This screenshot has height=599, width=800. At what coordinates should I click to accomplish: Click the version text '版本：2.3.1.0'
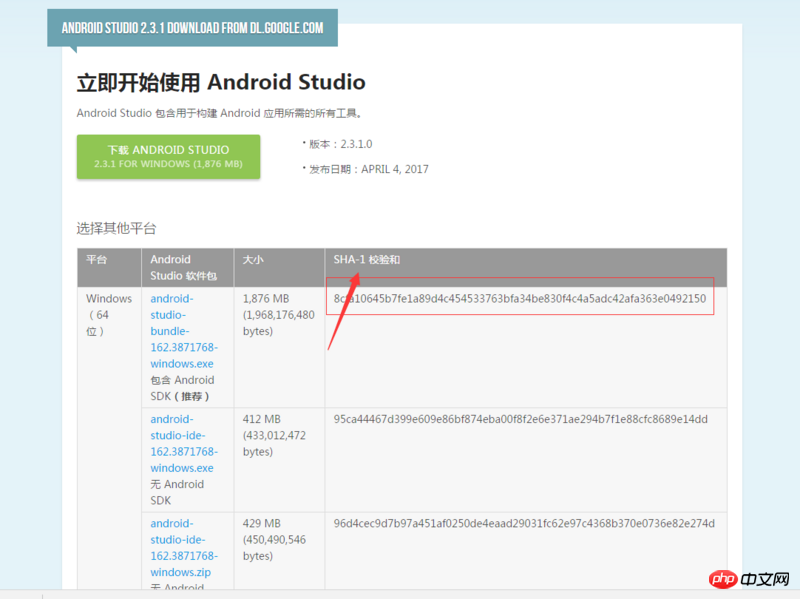[x=340, y=144]
